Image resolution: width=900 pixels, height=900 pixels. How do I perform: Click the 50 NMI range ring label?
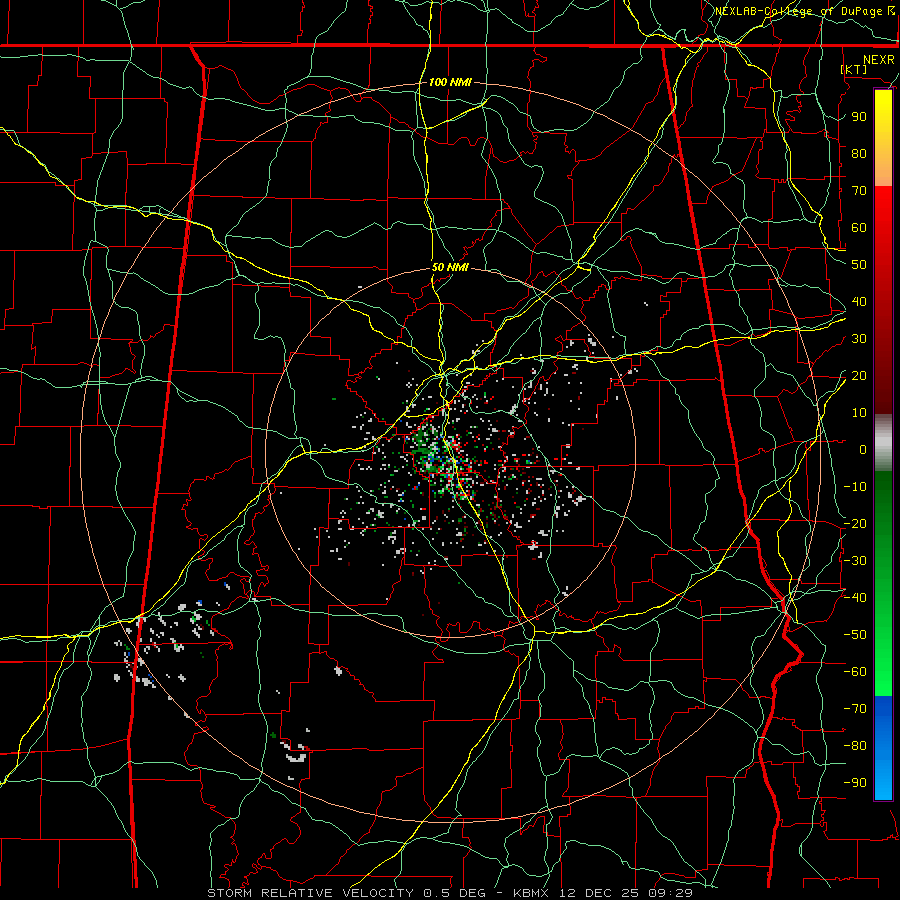click(450, 267)
